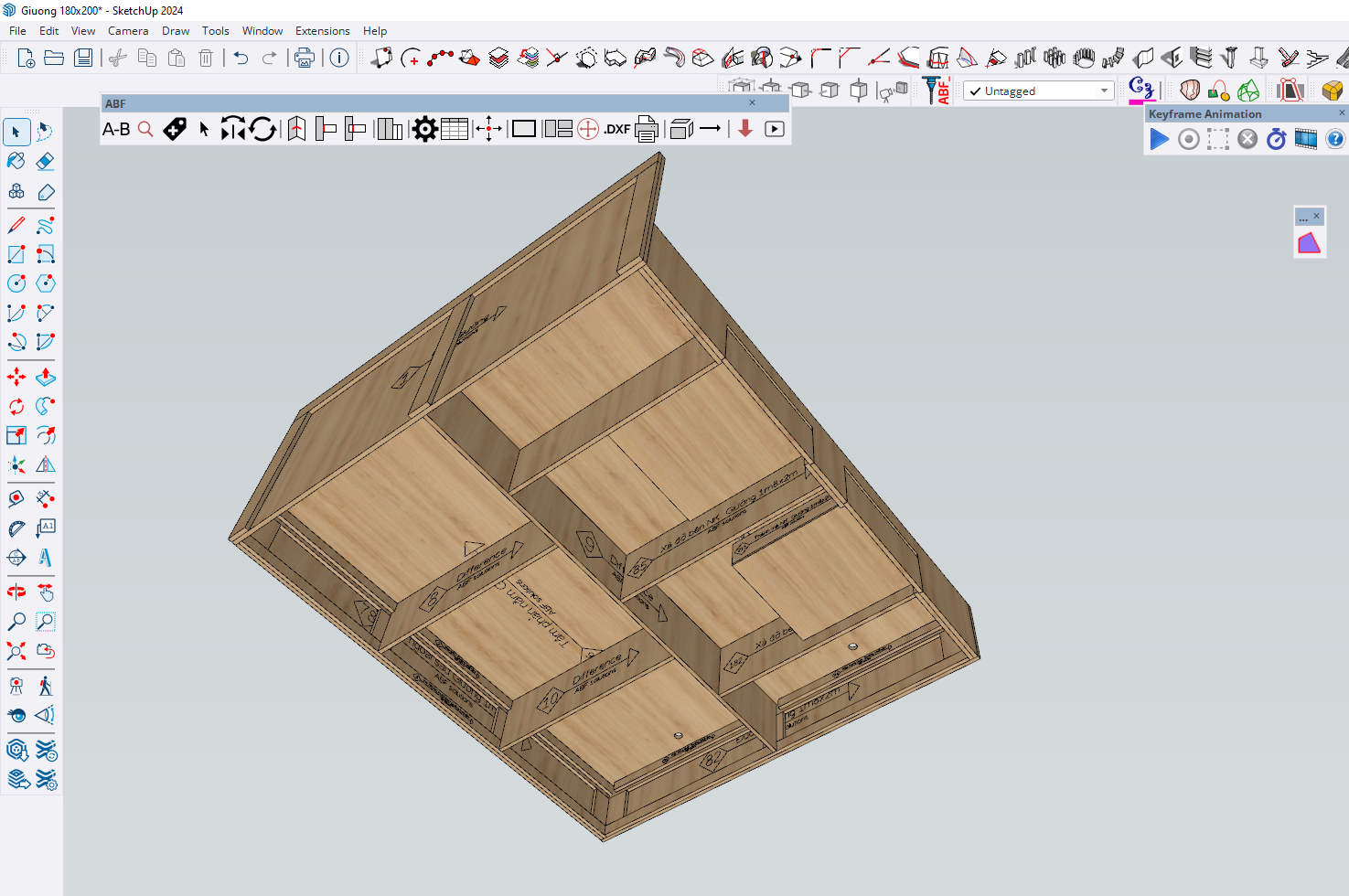
Task: Click the ABF .DXF export icon
Action: pos(616,129)
